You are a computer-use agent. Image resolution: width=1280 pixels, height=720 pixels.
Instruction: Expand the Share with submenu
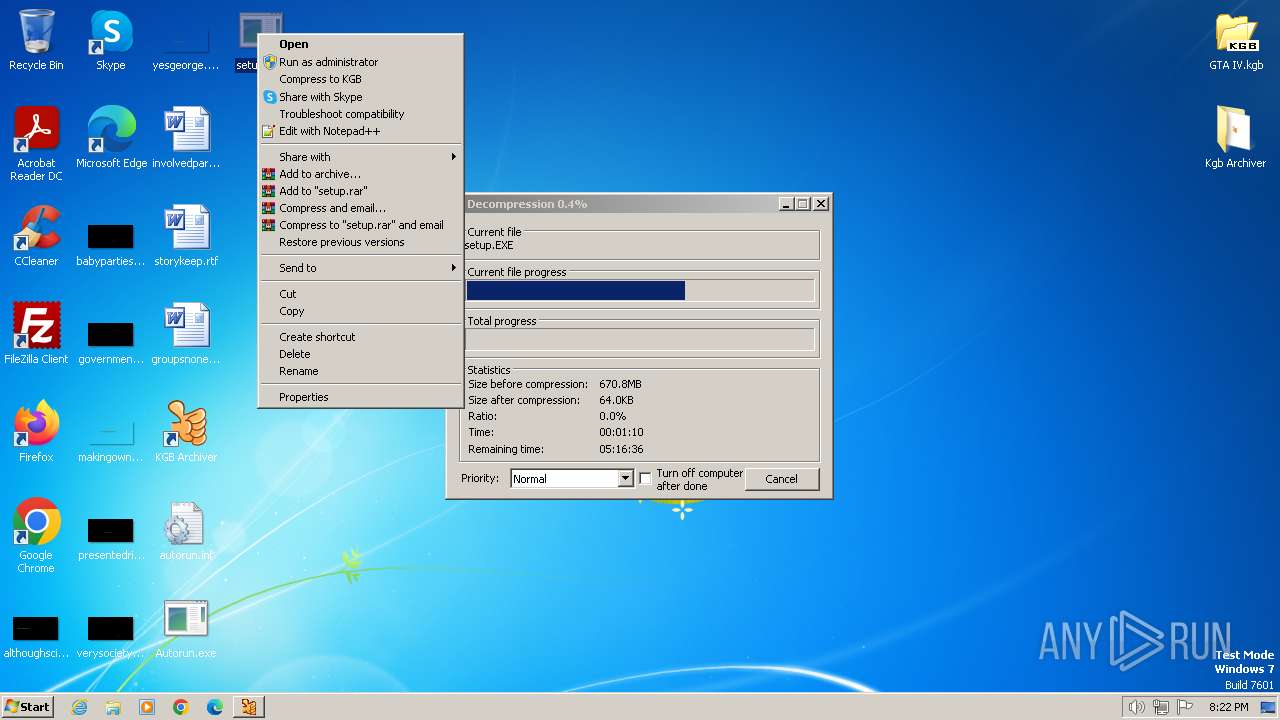click(361, 157)
